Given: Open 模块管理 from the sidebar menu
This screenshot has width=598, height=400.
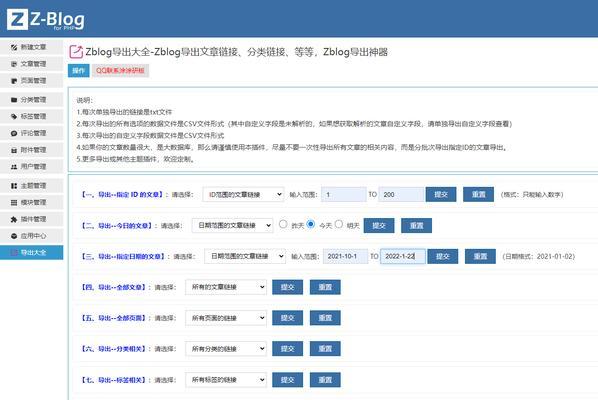Looking at the screenshot, I should click(32, 202).
